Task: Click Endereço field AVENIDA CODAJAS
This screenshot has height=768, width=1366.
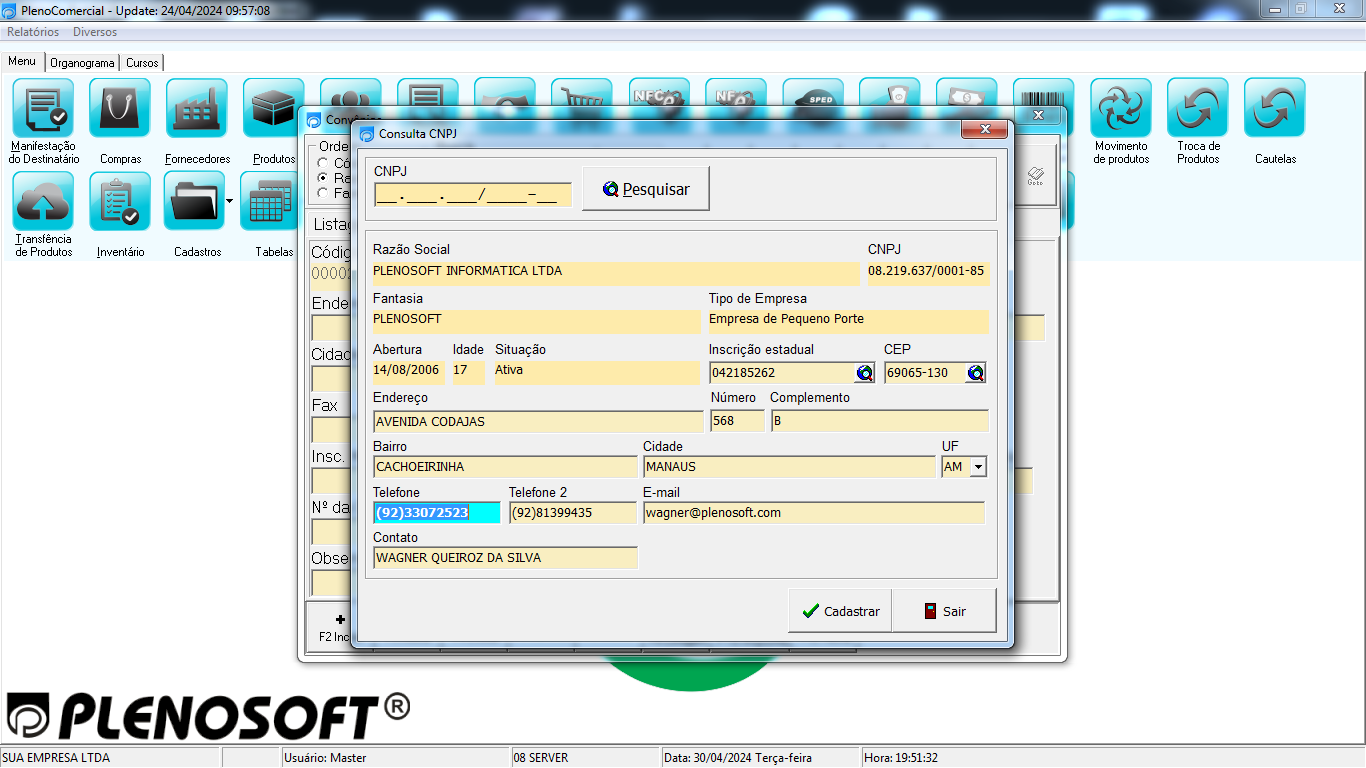Action: tap(538, 421)
